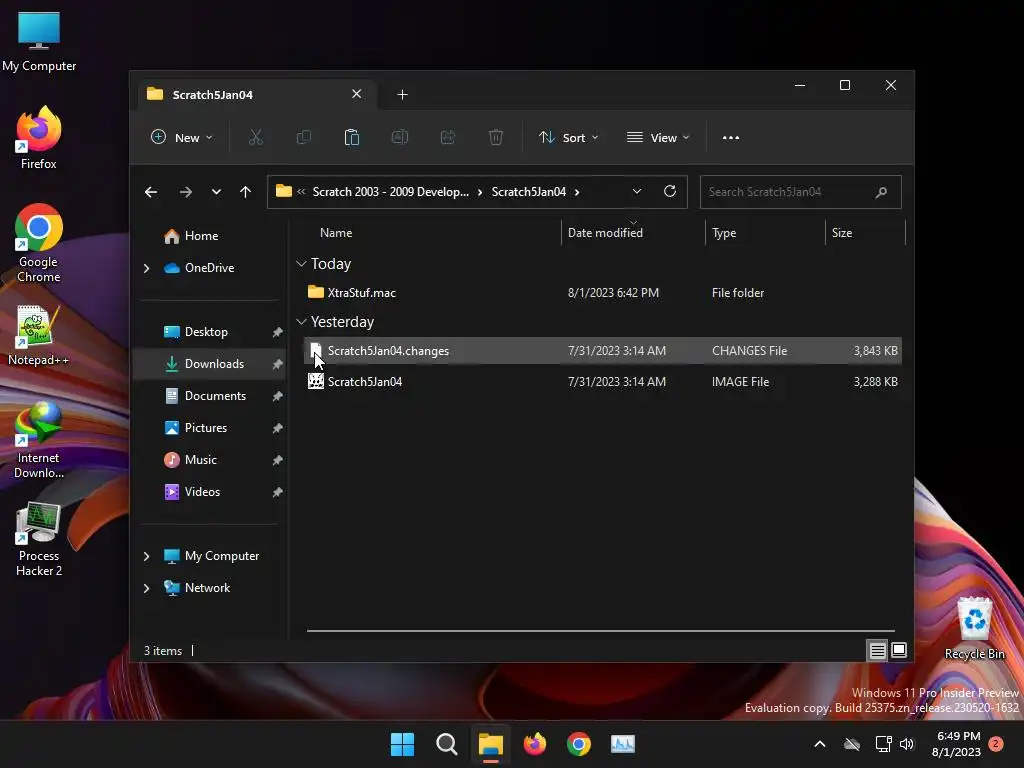Open the Windows Start menu

point(402,744)
